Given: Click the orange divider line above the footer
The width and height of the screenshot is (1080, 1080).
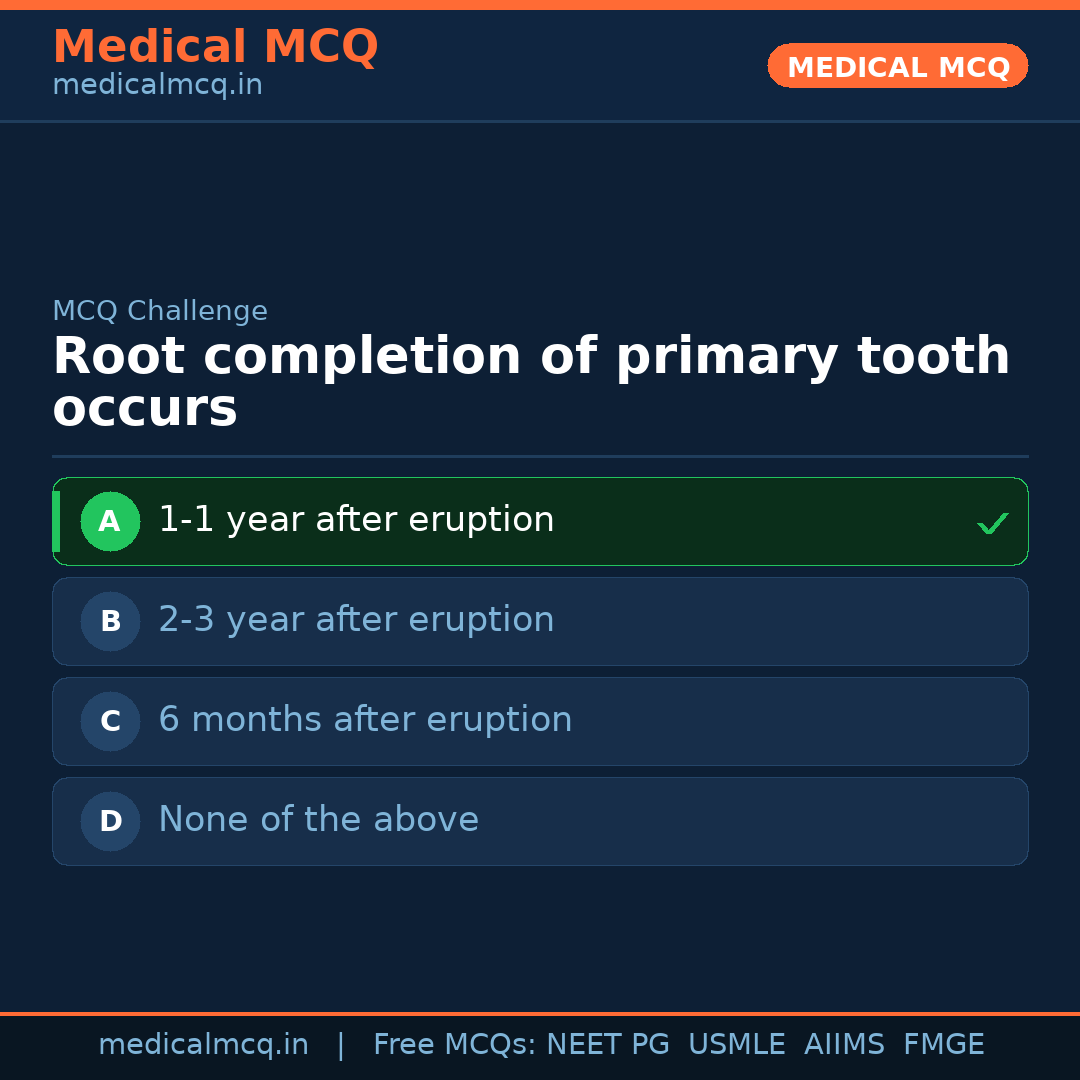Looking at the screenshot, I should click(540, 1012).
